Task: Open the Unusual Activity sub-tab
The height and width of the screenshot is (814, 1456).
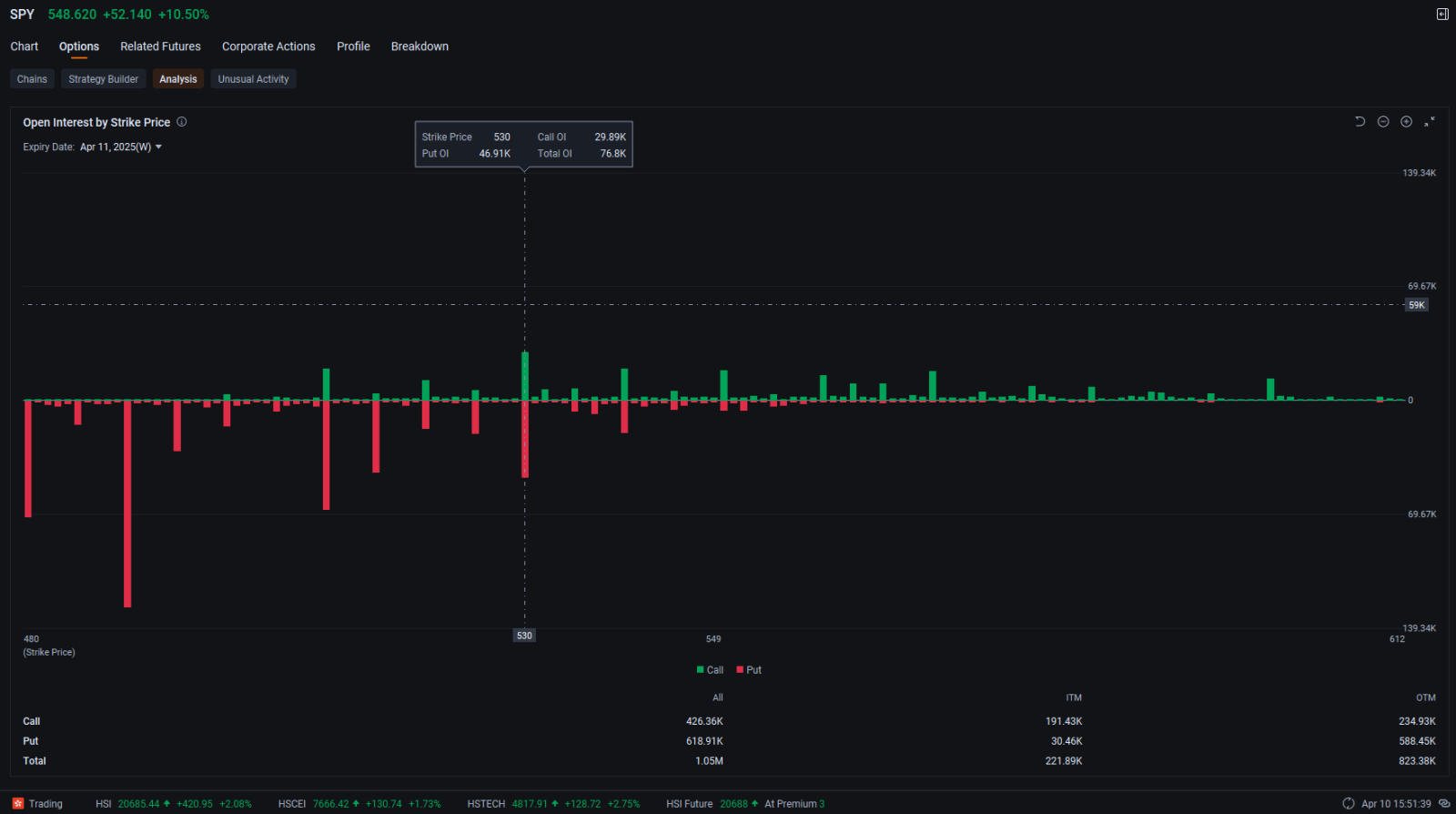Action: click(253, 79)
